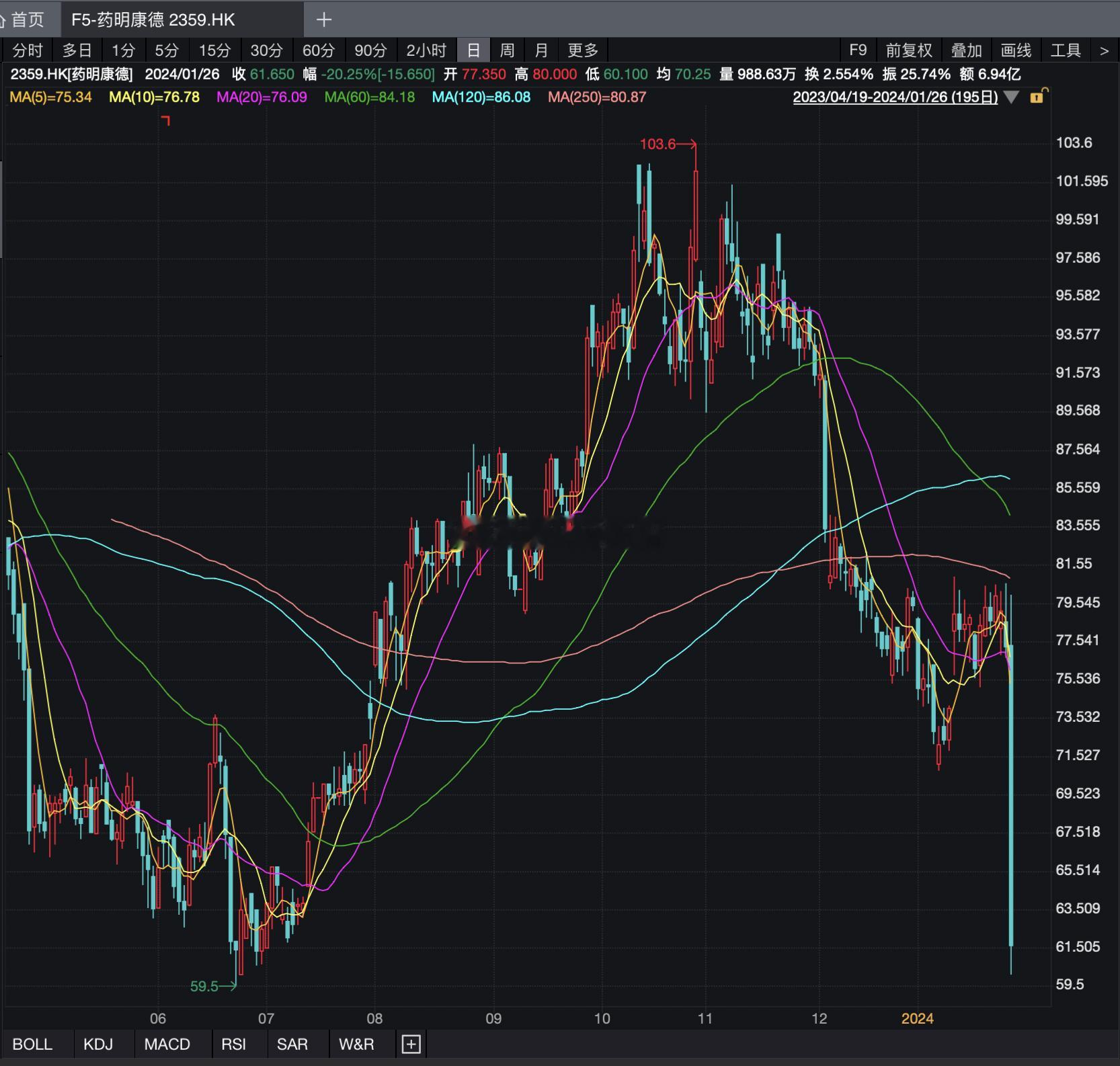Select the 90分 timeframe
The width and height of the screenshot is (1120, 1066).
370,50
